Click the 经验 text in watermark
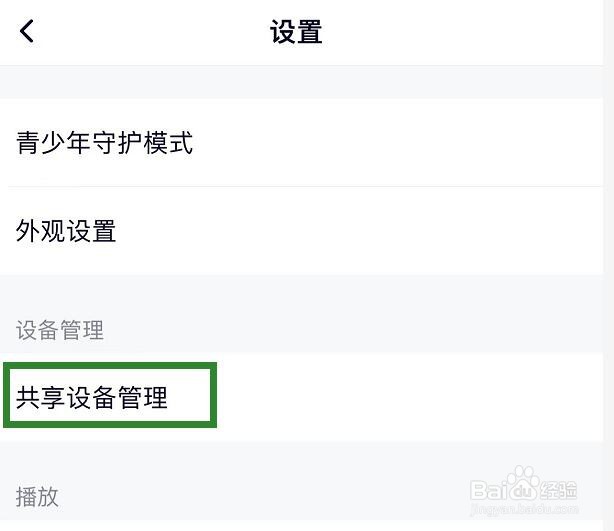This screenshot has height=531, width=614. pos(558,489)
